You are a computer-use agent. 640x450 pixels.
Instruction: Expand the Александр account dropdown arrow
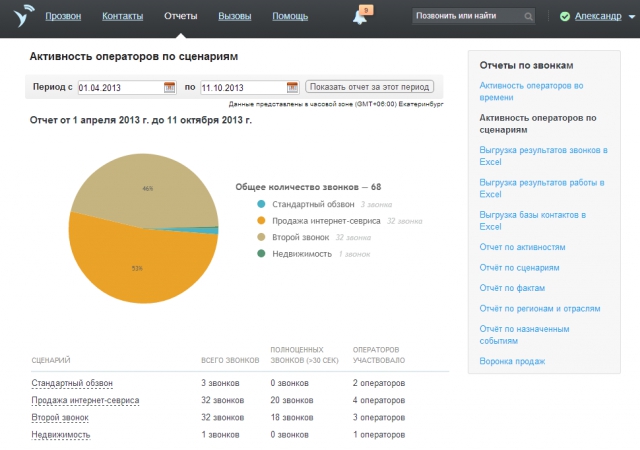(631, 17)
